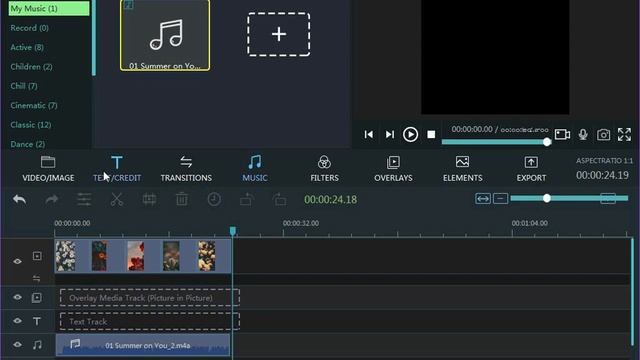
Task: Toggle visibility of text track
Action: click(17, 321)
